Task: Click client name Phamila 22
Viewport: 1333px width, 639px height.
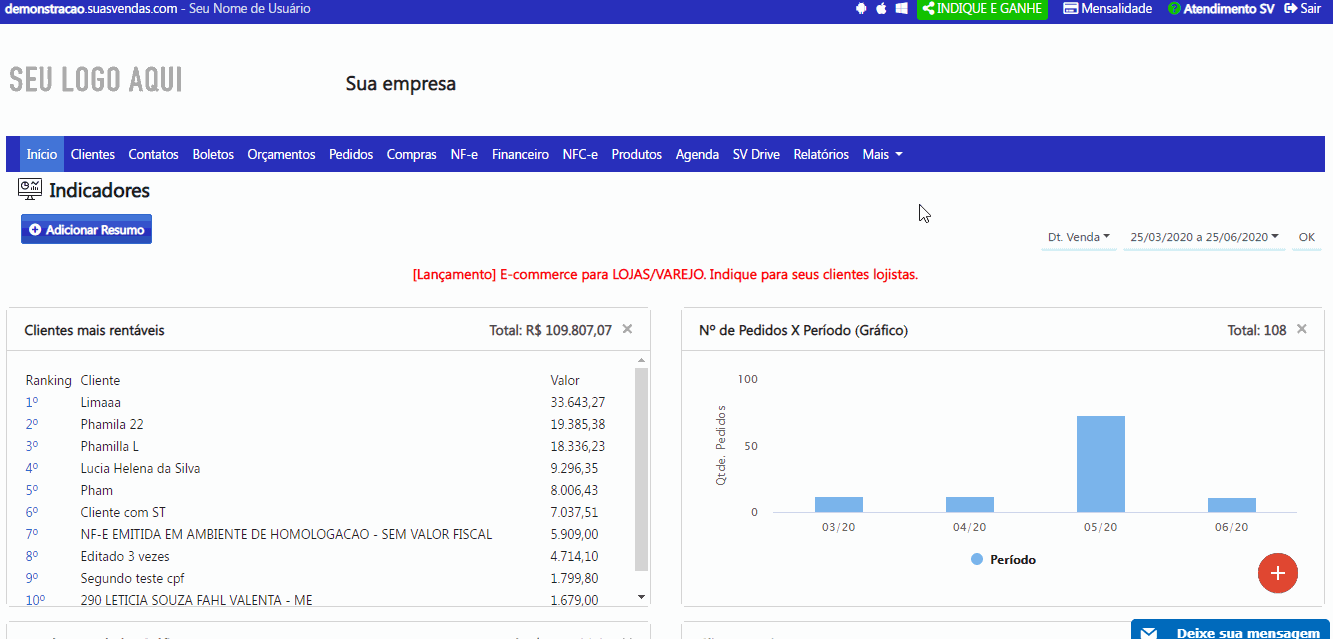Action: click(112, 424)
